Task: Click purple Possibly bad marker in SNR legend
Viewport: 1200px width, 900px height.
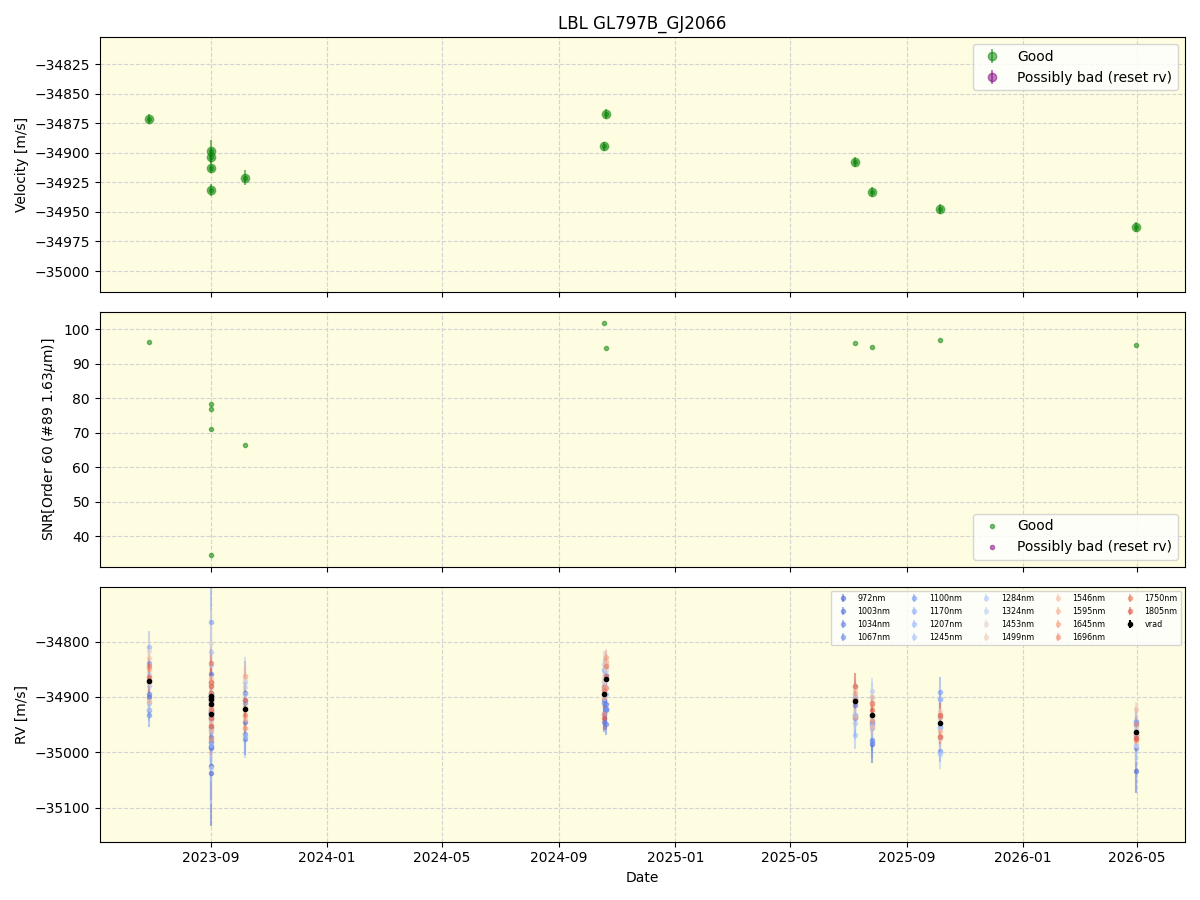Action: (x=992, y=547)
